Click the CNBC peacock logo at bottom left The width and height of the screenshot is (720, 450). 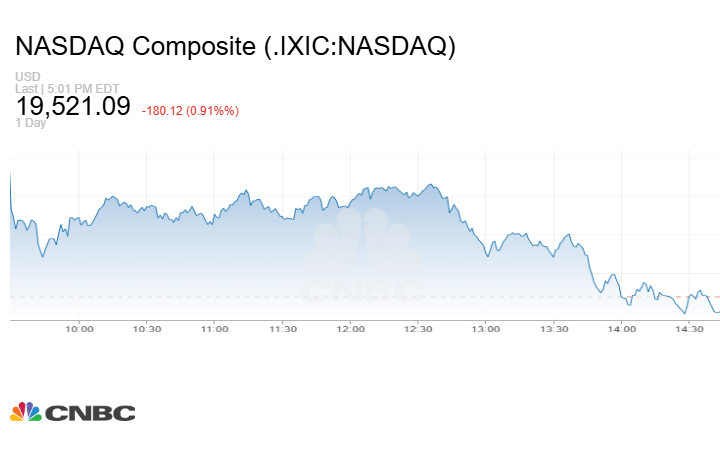click(26, 412)
